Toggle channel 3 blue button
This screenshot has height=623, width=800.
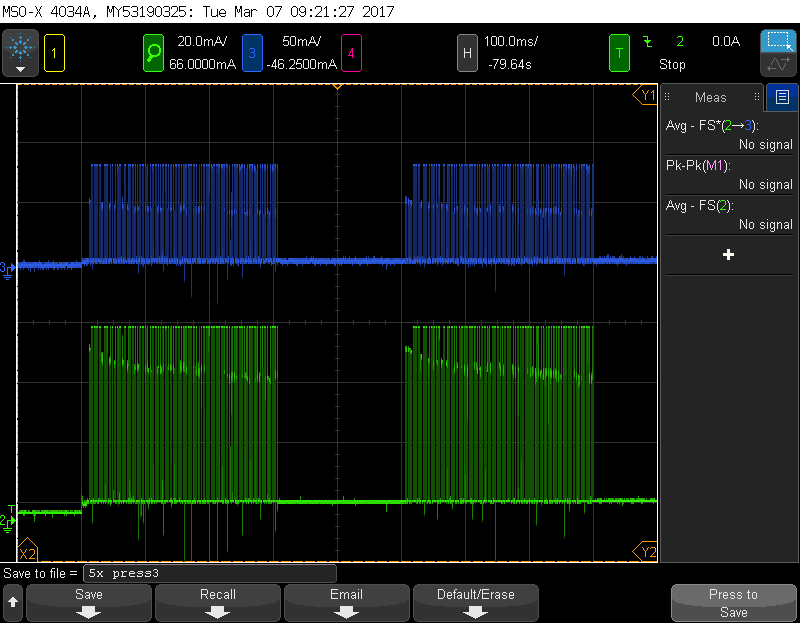point(252,51)
